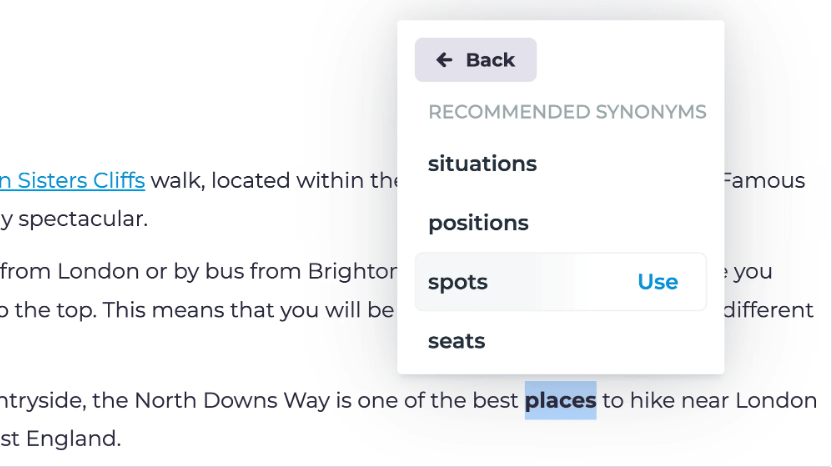Click "North Downs Way" in the text
The width and height of the screenshot is (832, 467).
tap(212, 401)
